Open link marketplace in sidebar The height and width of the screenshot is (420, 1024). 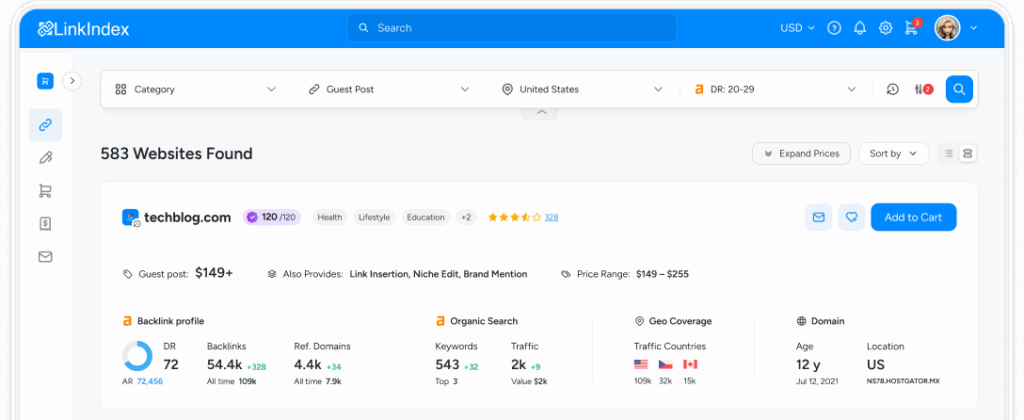pyautogui.click(x=45, y=125)
